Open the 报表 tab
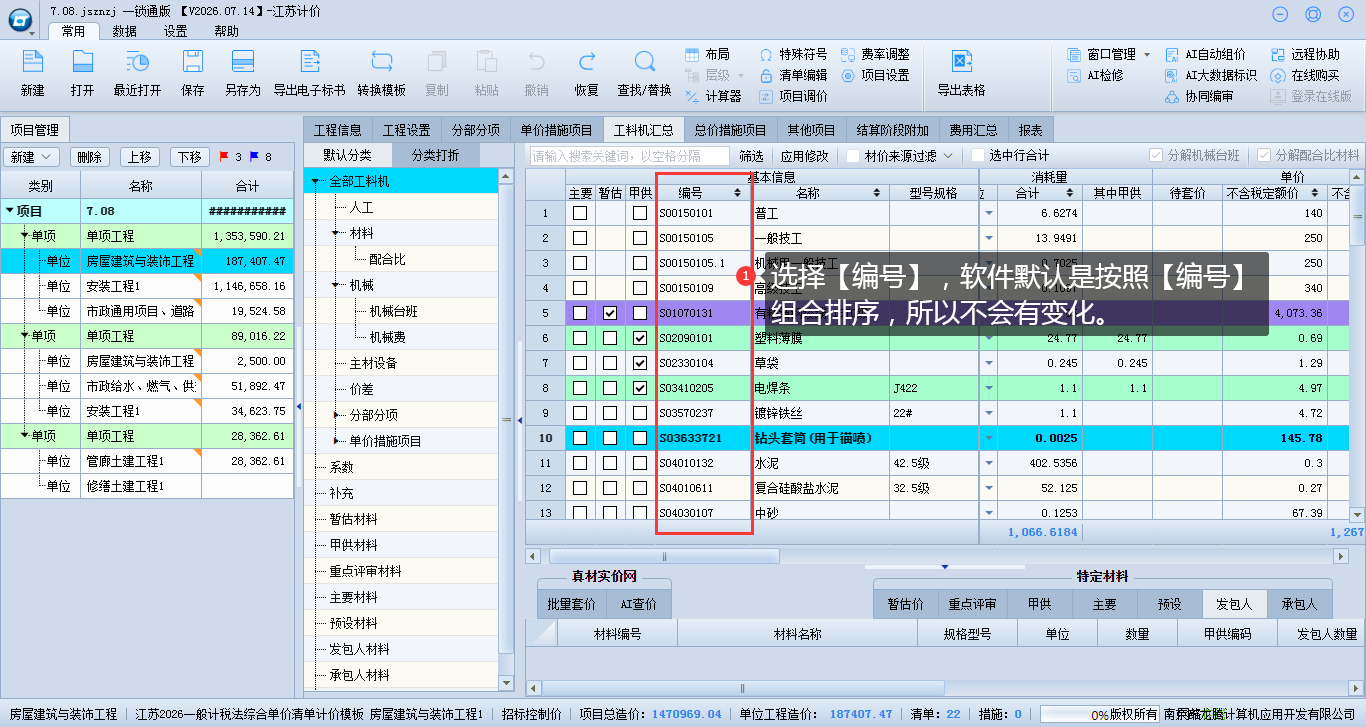 pyautogui.click(x=1031, y=130)
